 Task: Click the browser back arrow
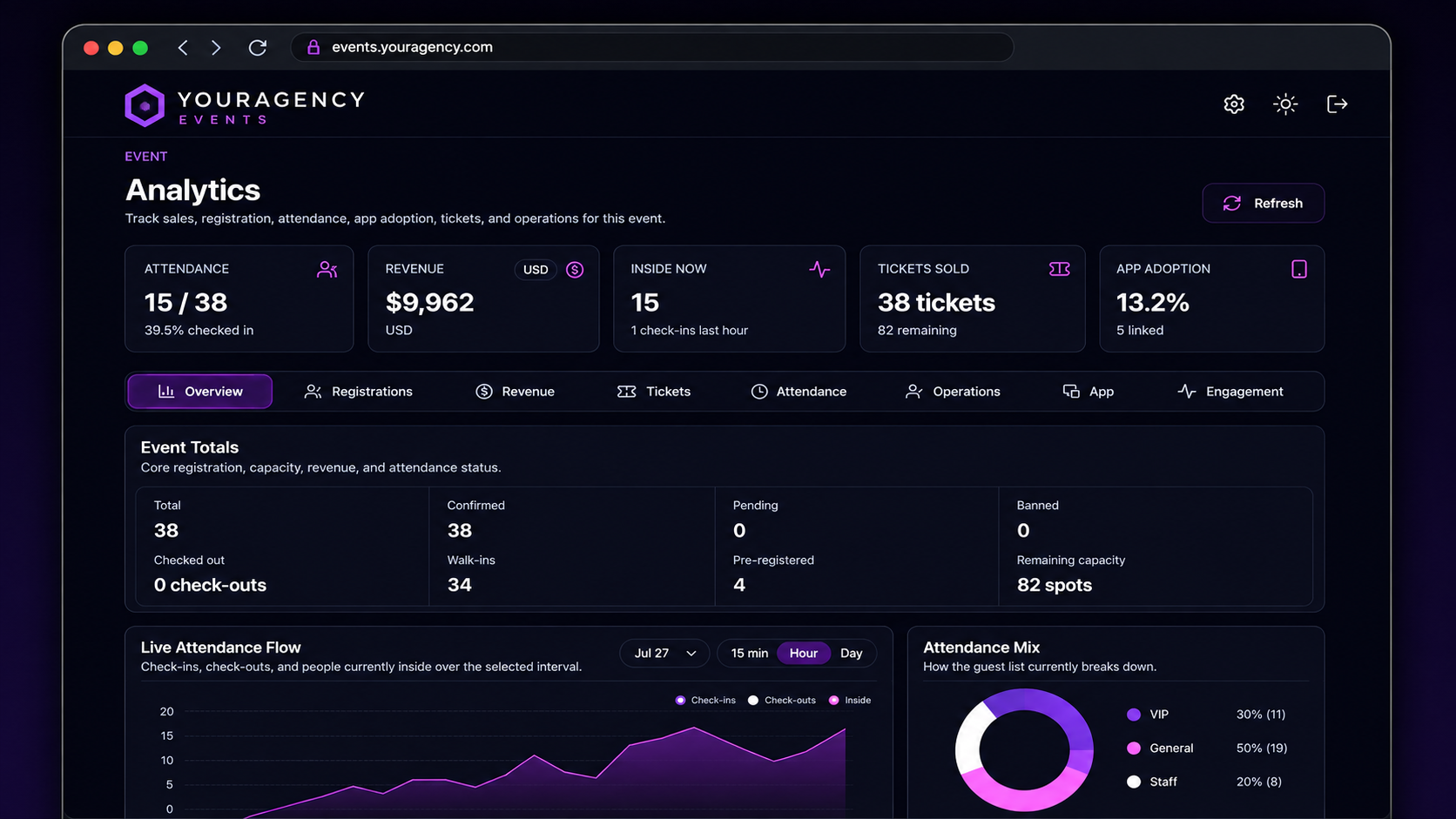(x=183, y=48)
